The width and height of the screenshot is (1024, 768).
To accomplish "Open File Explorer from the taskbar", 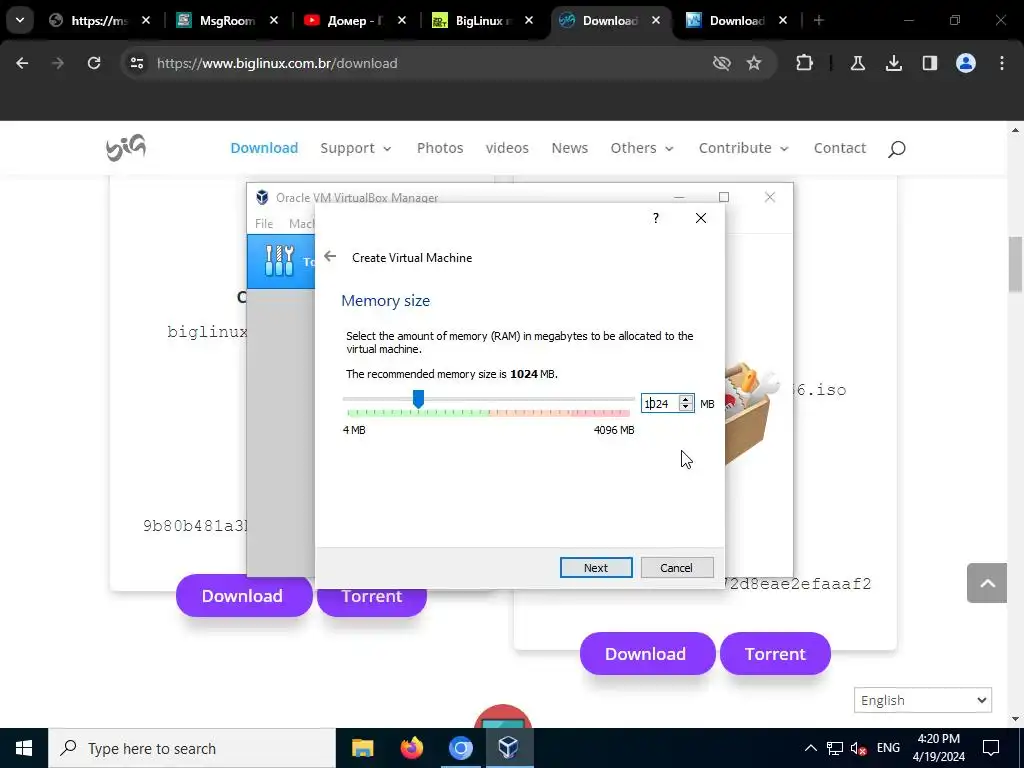I will [362, 748].
